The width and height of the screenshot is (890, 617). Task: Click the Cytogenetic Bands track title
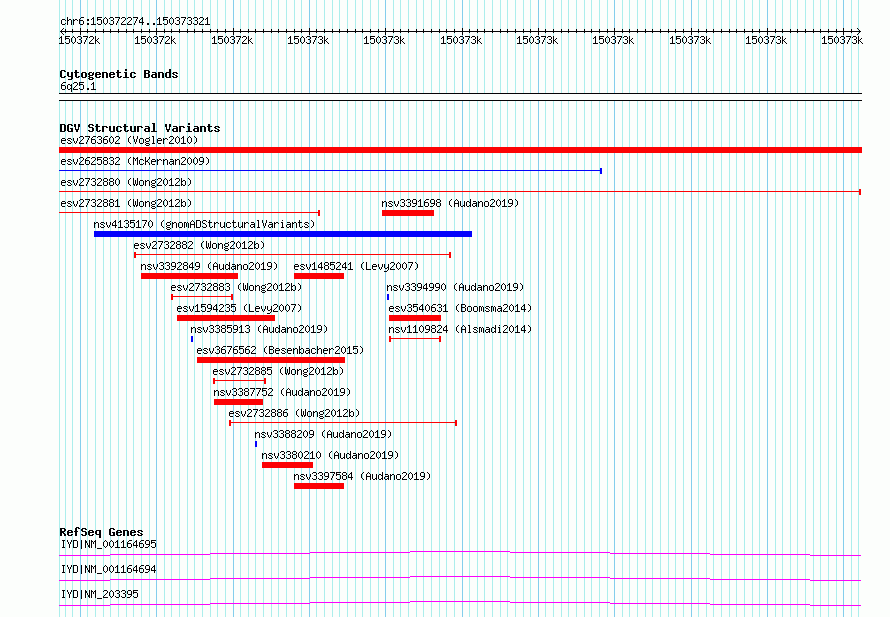point(119,74)
